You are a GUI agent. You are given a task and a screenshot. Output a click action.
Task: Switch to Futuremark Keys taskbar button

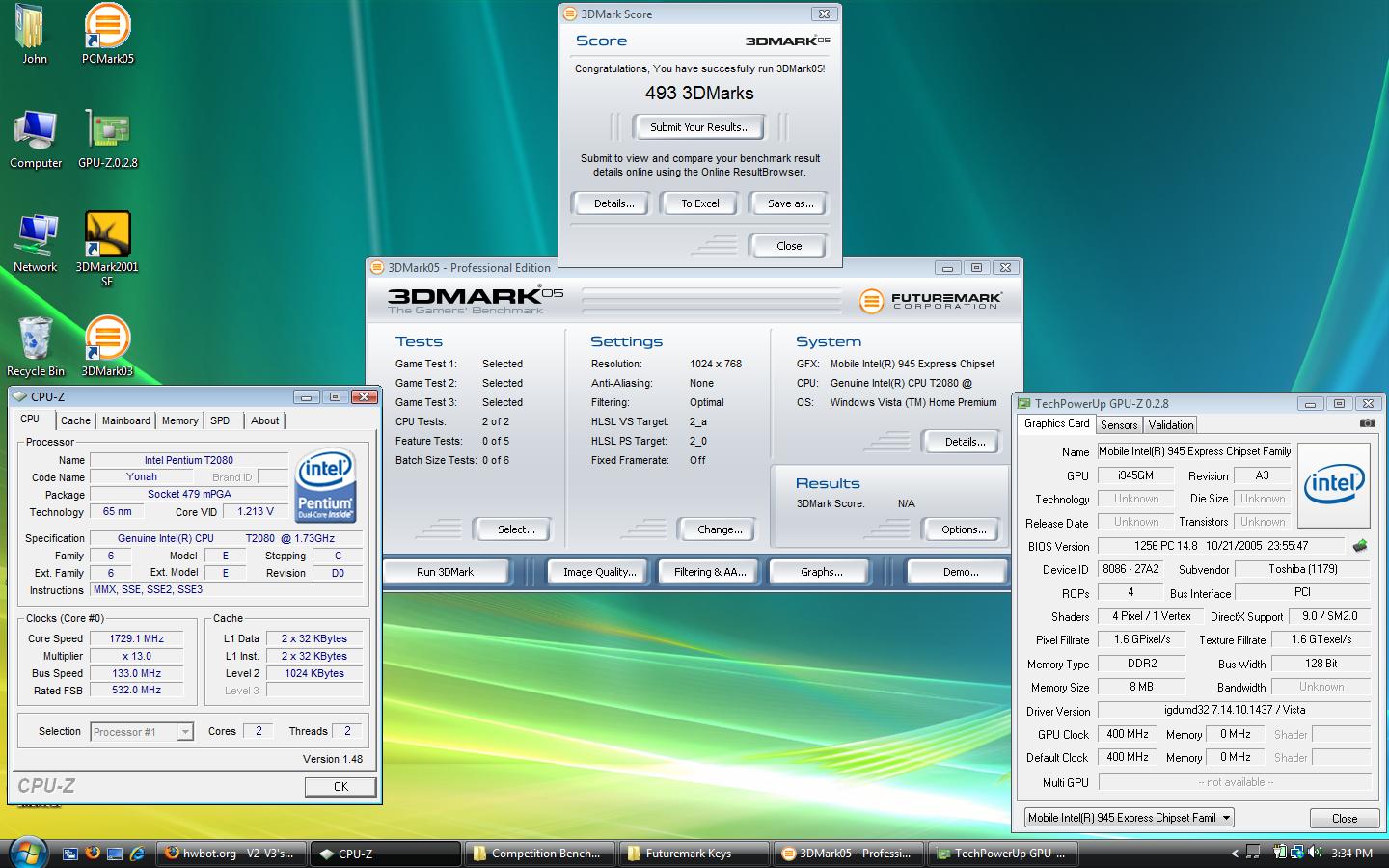click(694, 854)
